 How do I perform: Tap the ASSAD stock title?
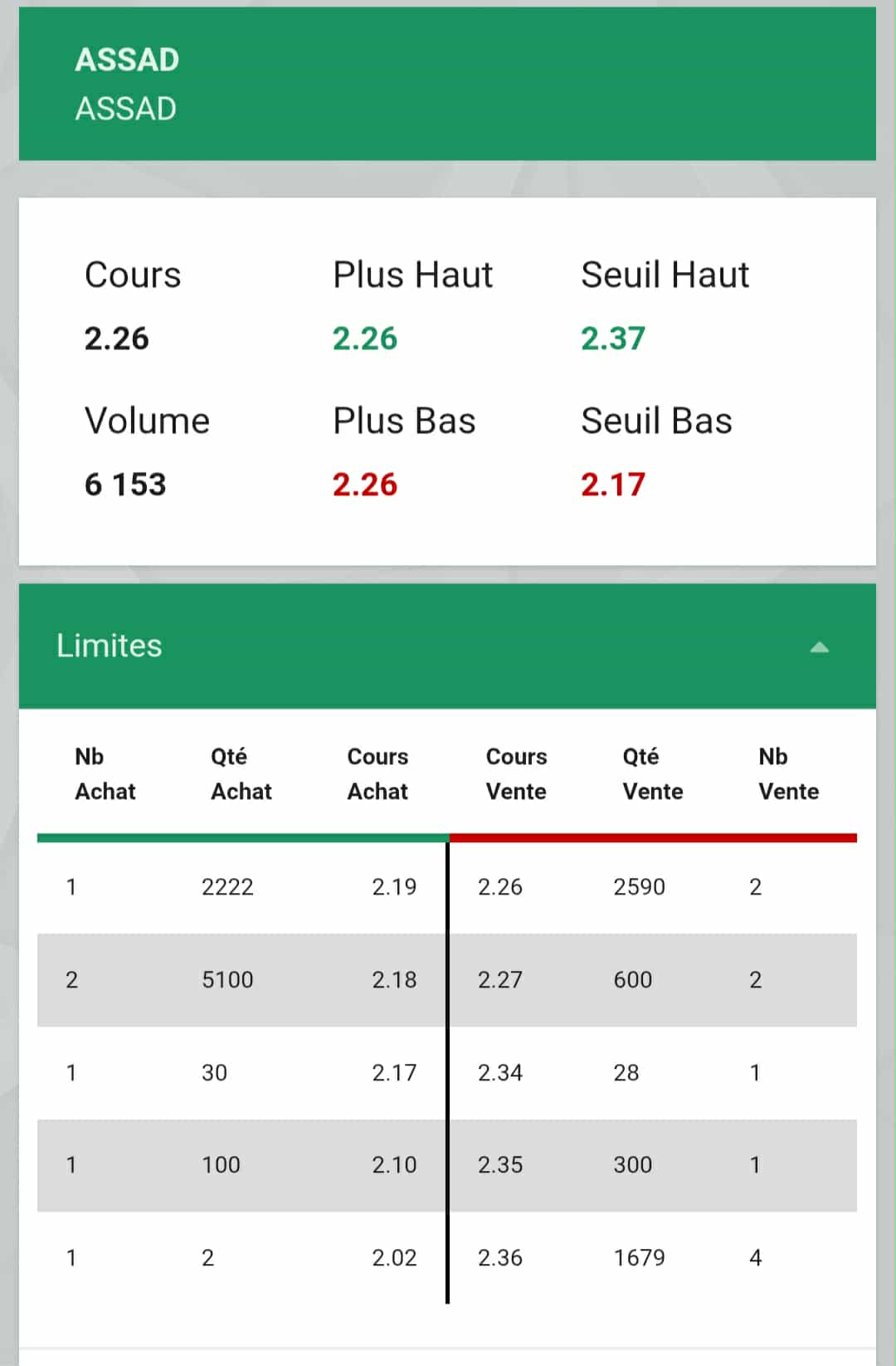(x=127, y=60)
